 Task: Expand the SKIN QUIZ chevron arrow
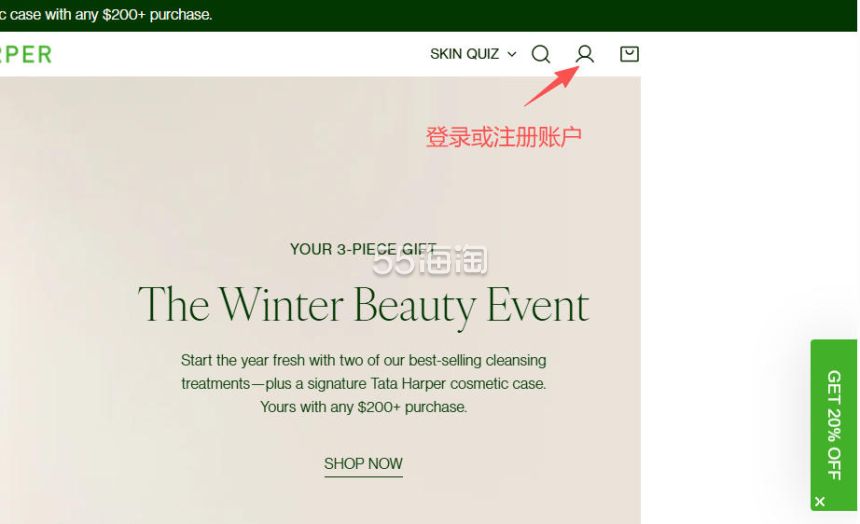pyautogui.click(x=512, y=54)
